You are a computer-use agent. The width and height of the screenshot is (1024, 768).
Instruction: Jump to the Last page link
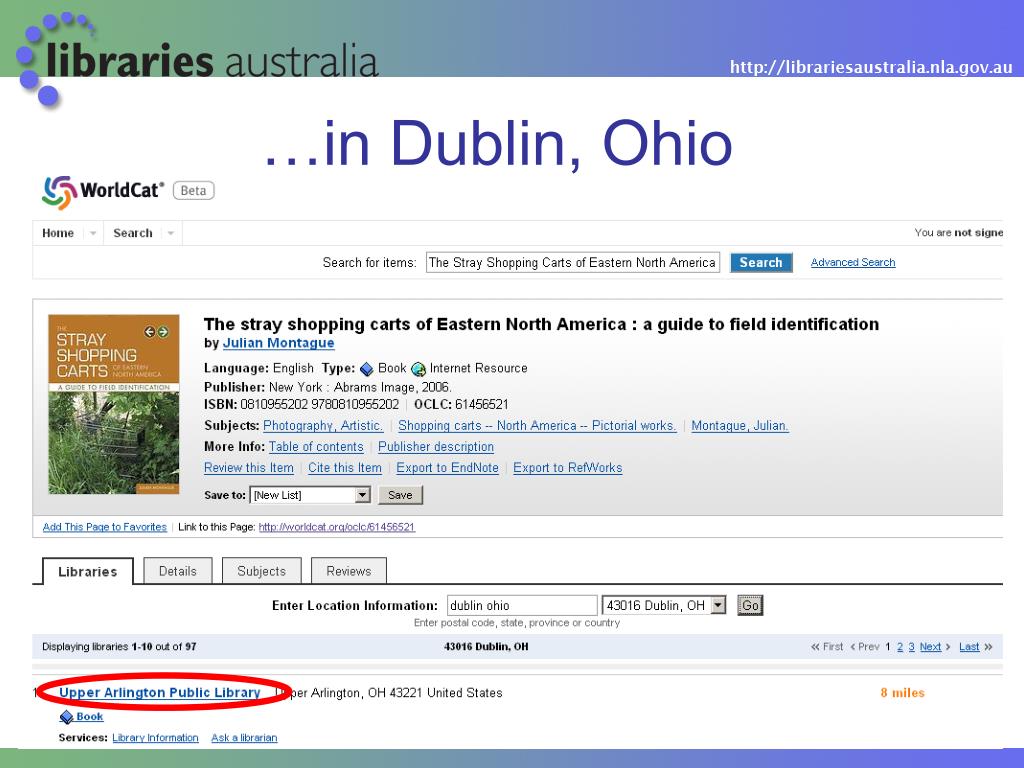pos(969,647)
